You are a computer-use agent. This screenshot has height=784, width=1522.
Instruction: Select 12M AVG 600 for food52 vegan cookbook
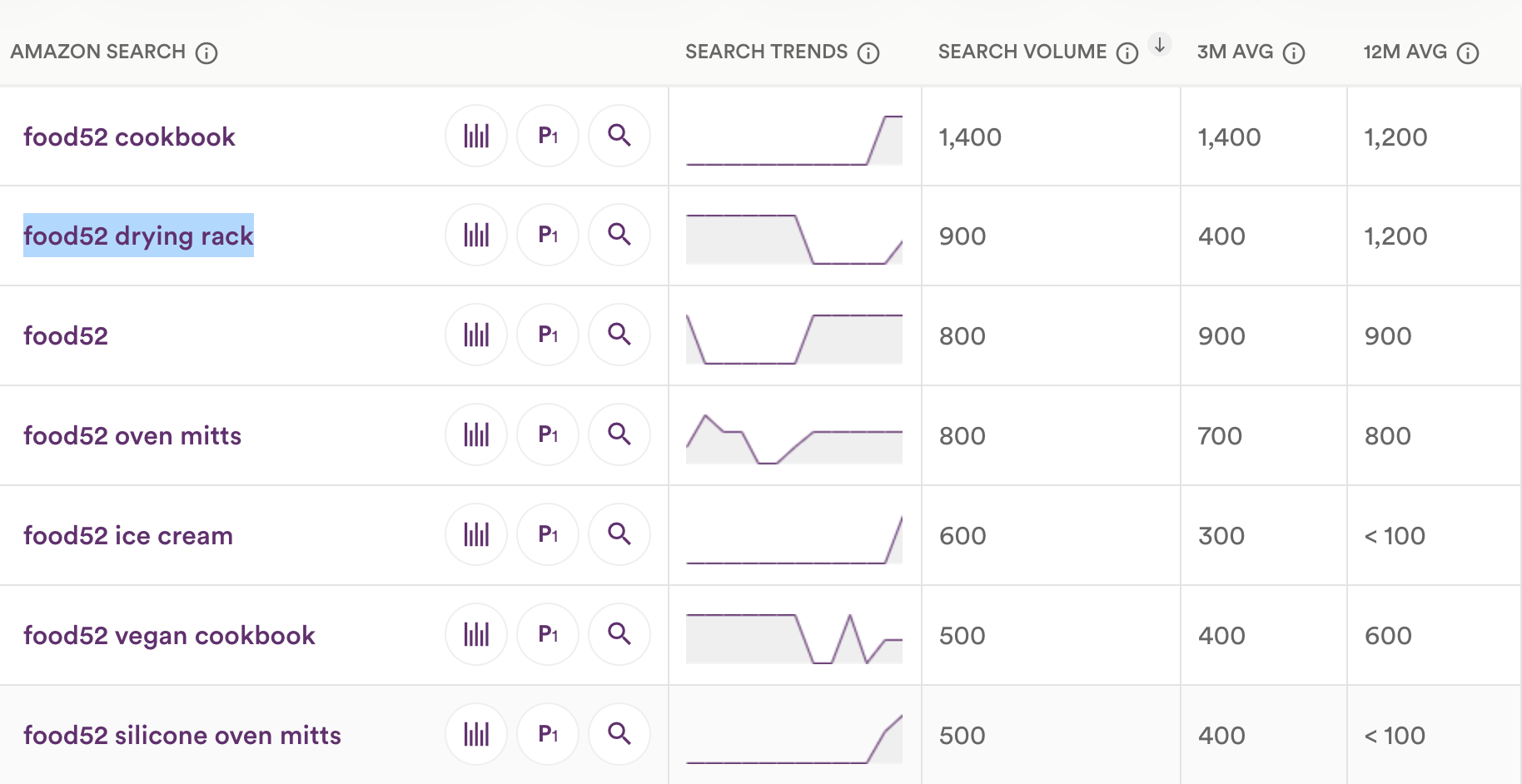coord(1388,636)
